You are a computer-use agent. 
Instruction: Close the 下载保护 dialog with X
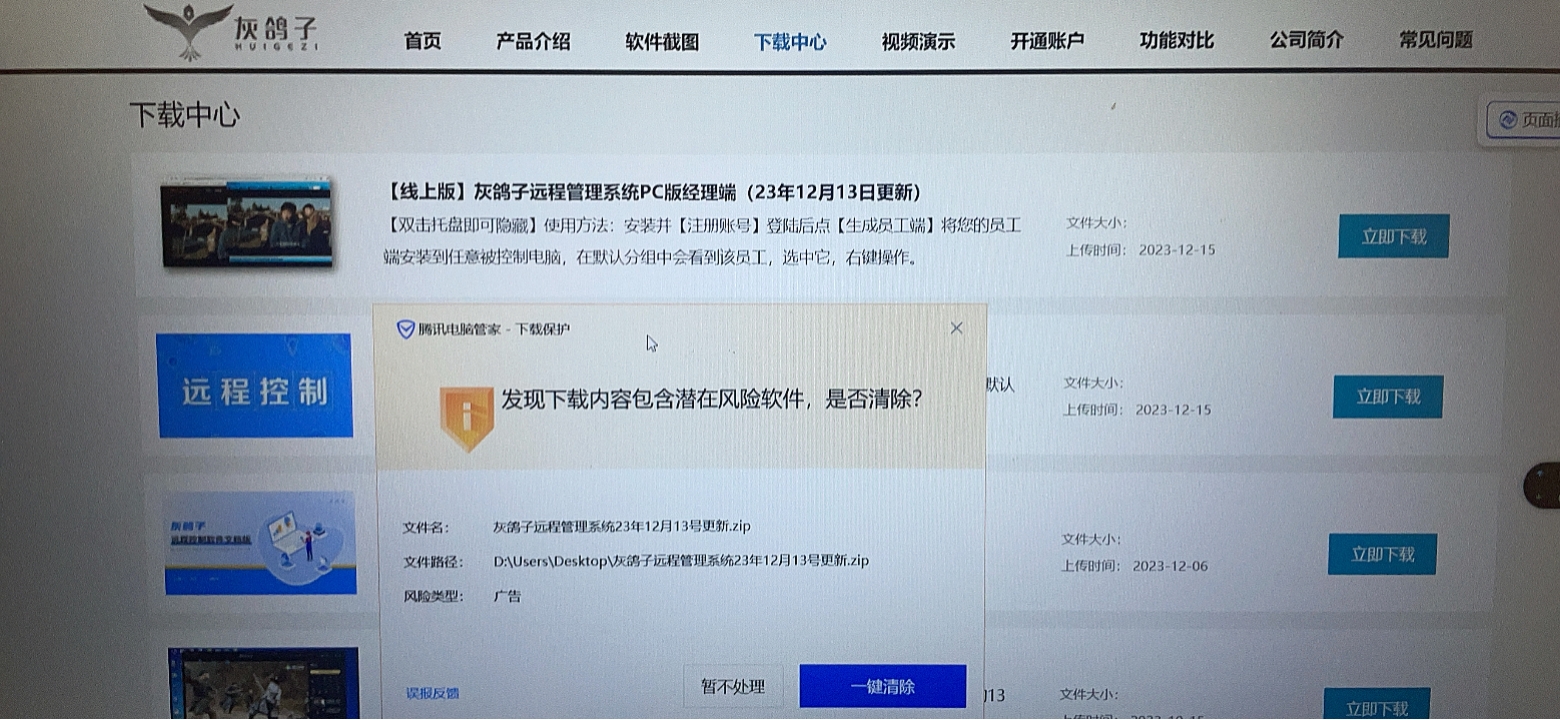pos(956,328)
